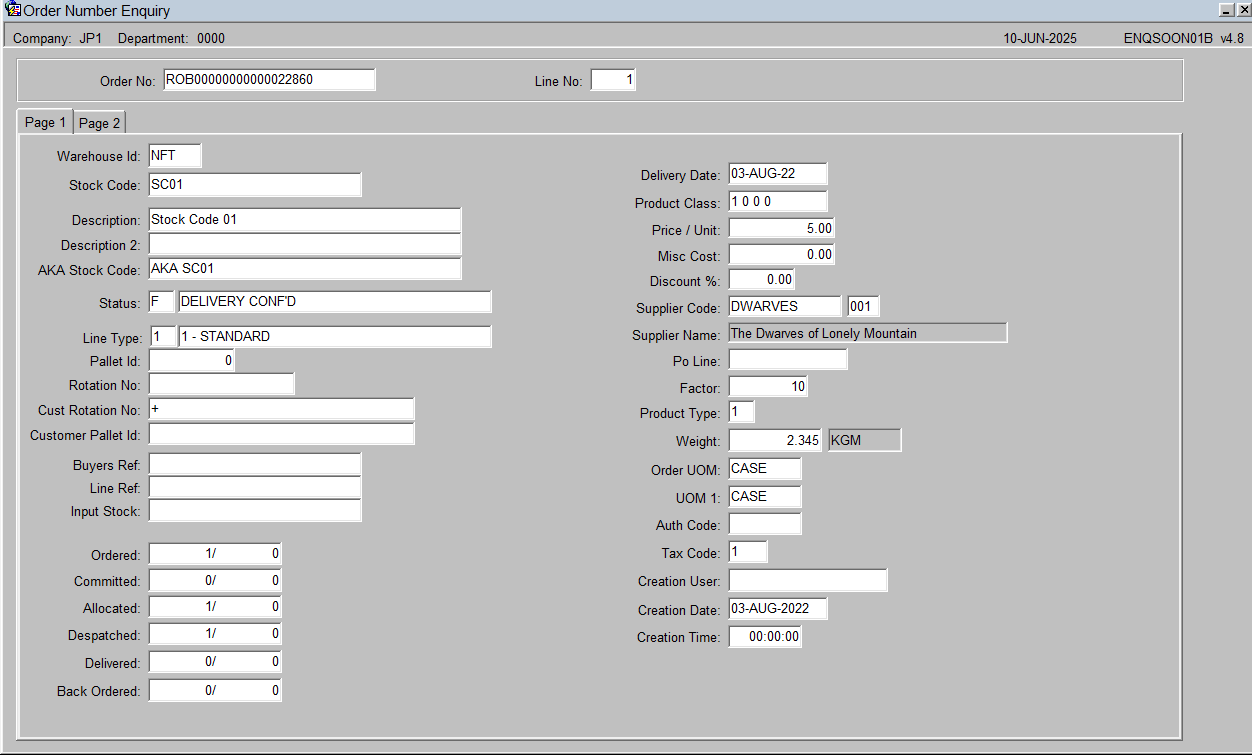The height and width of the screenshot is (755, 1252).
Task: Click the Line Ref field
Action: [x=255, y=487]
